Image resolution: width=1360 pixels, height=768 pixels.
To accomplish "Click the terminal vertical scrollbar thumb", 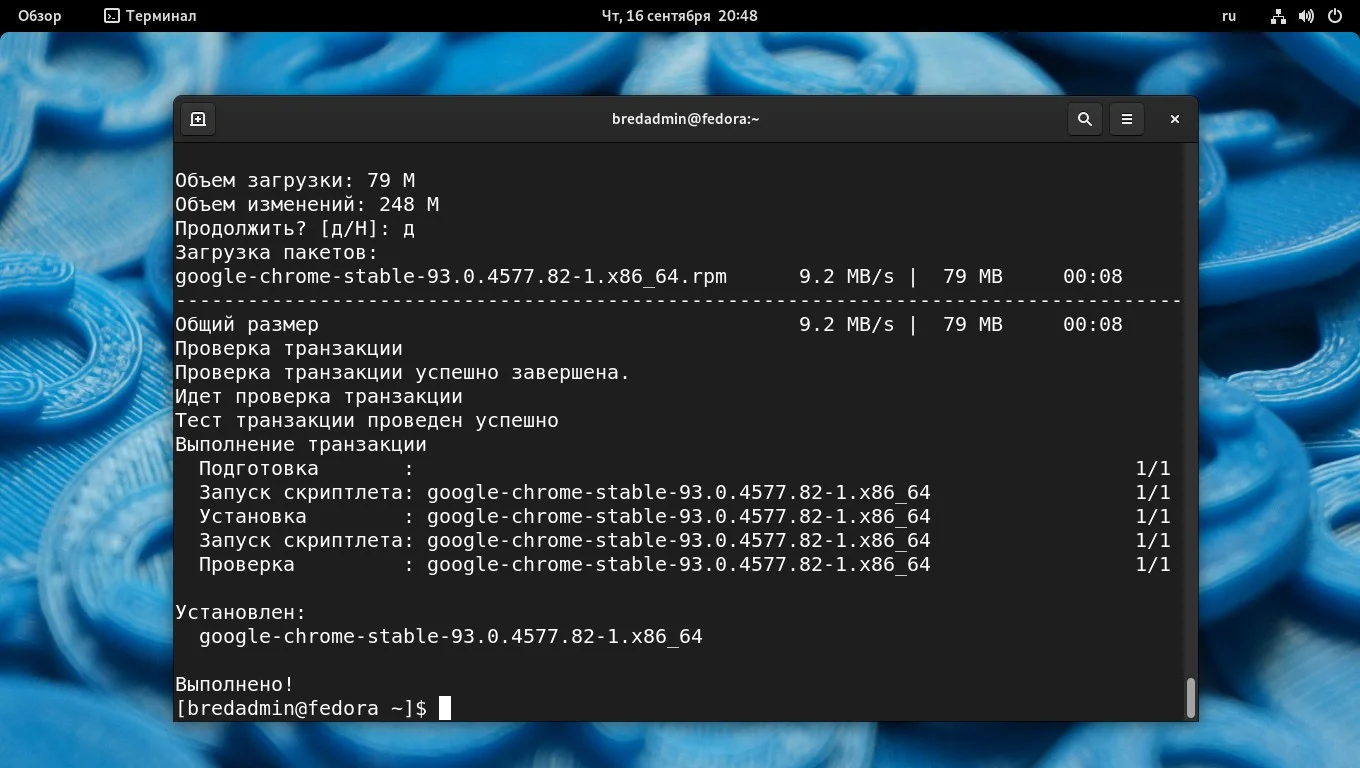I will (1190, 698).
